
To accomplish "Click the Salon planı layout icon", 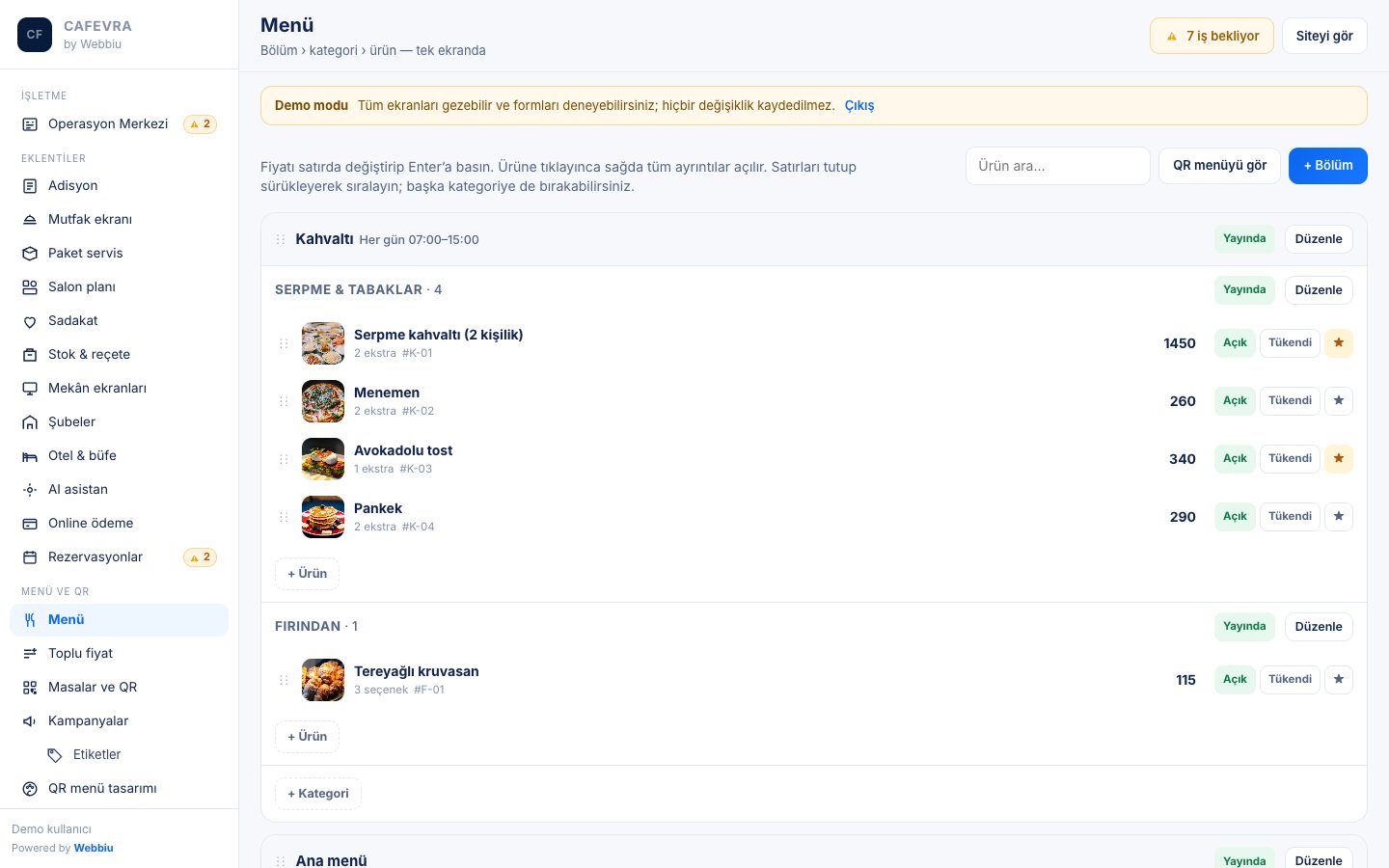I will 30,287.
